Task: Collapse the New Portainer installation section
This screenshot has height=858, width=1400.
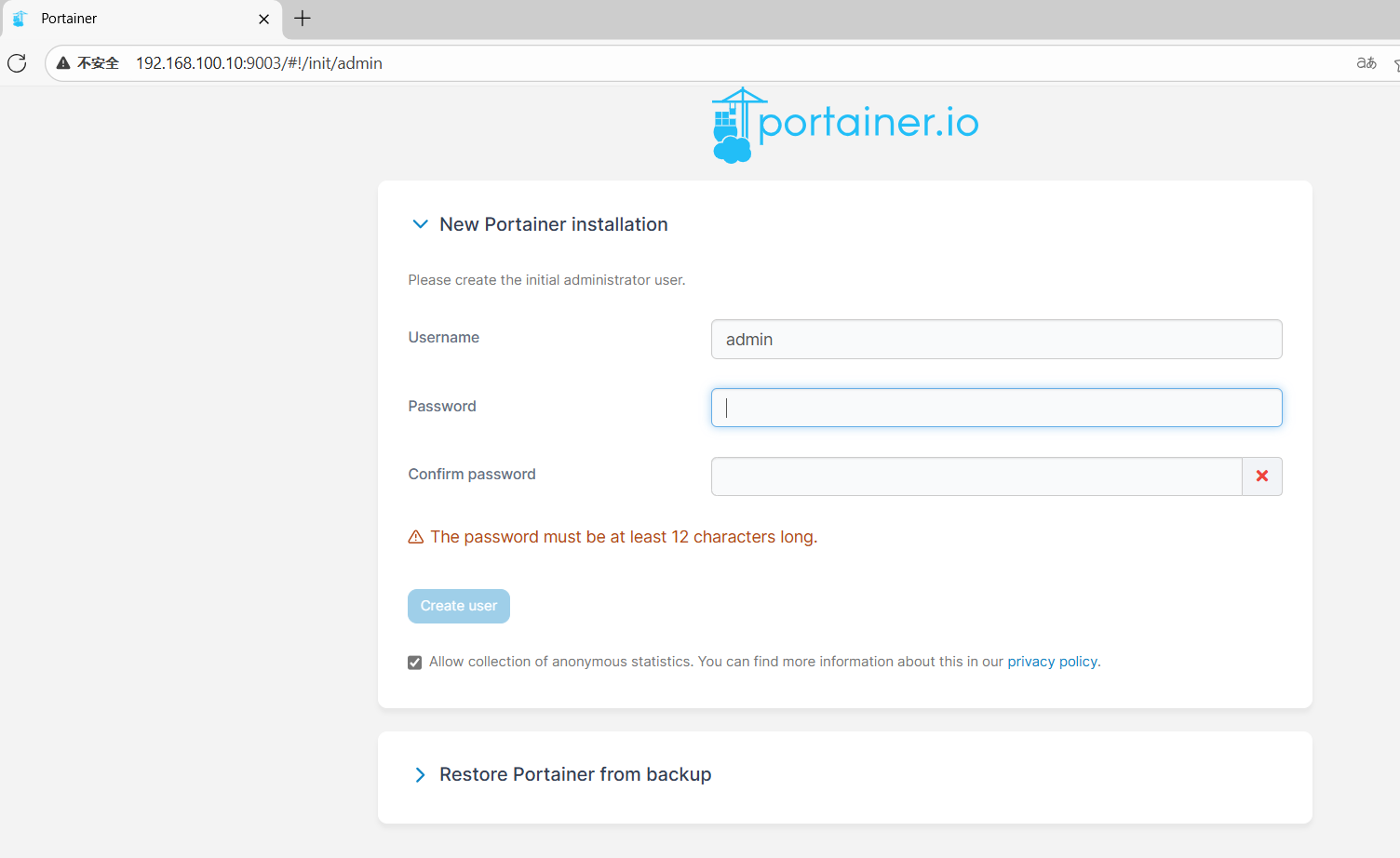Action: point(420,224)
